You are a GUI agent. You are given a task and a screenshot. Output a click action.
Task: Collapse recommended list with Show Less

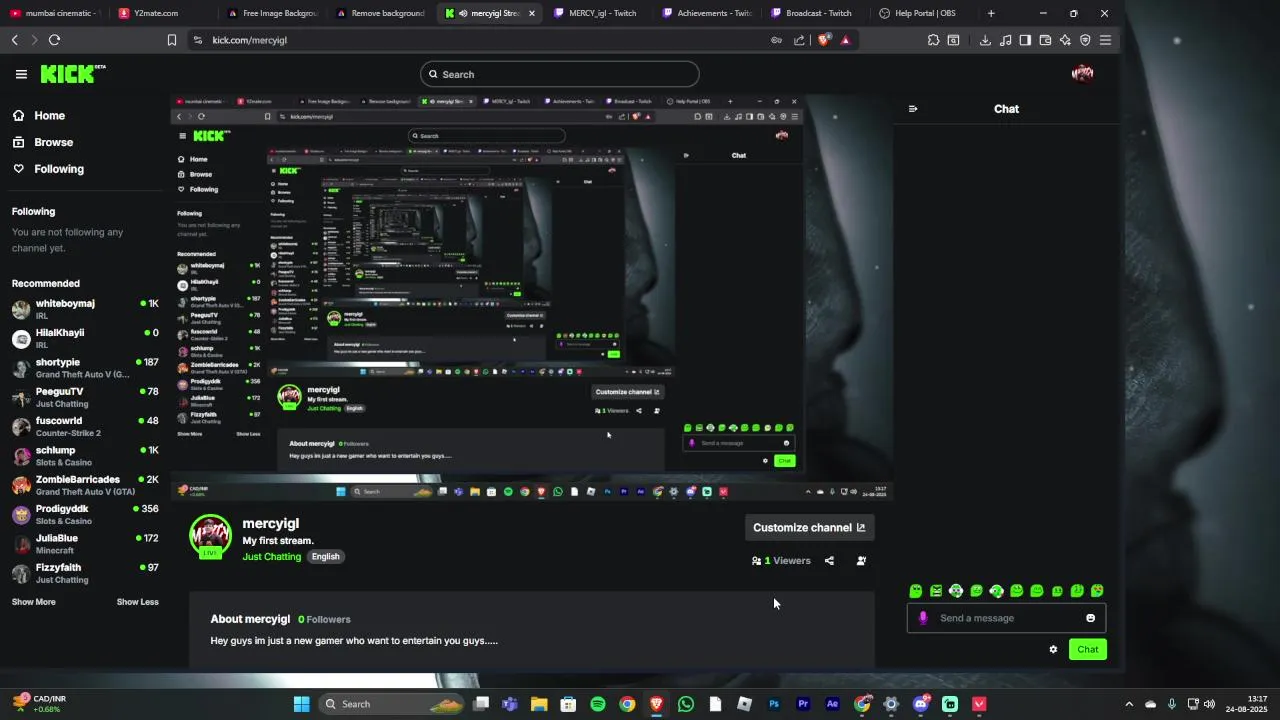(x=137, y=602)
